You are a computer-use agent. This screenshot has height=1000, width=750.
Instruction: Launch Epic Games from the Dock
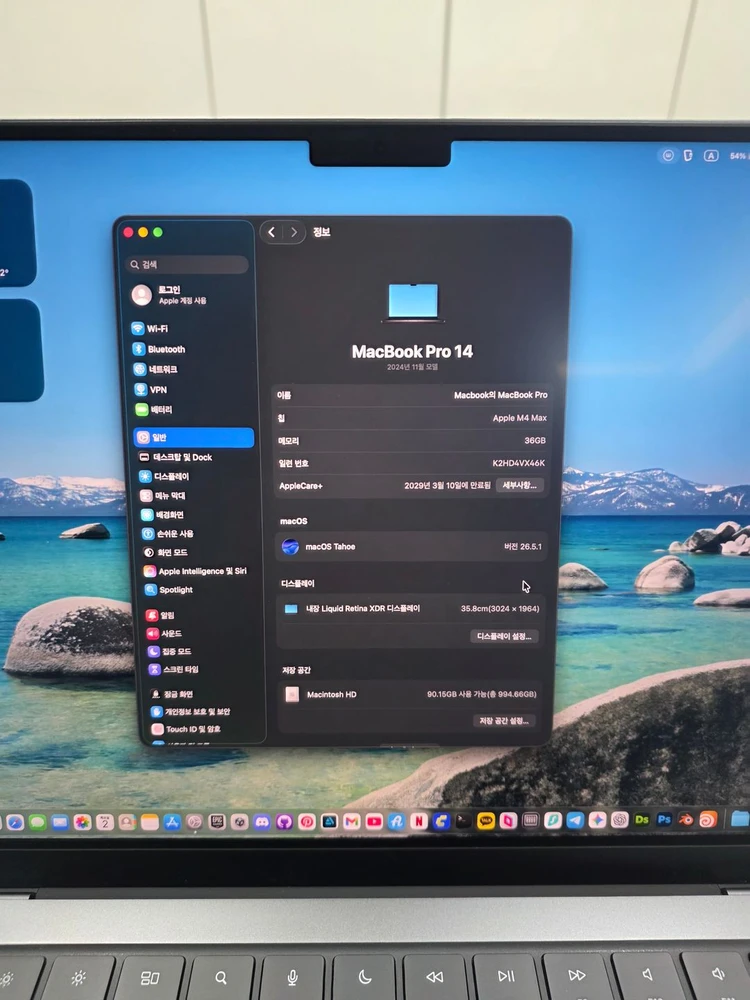217,822
